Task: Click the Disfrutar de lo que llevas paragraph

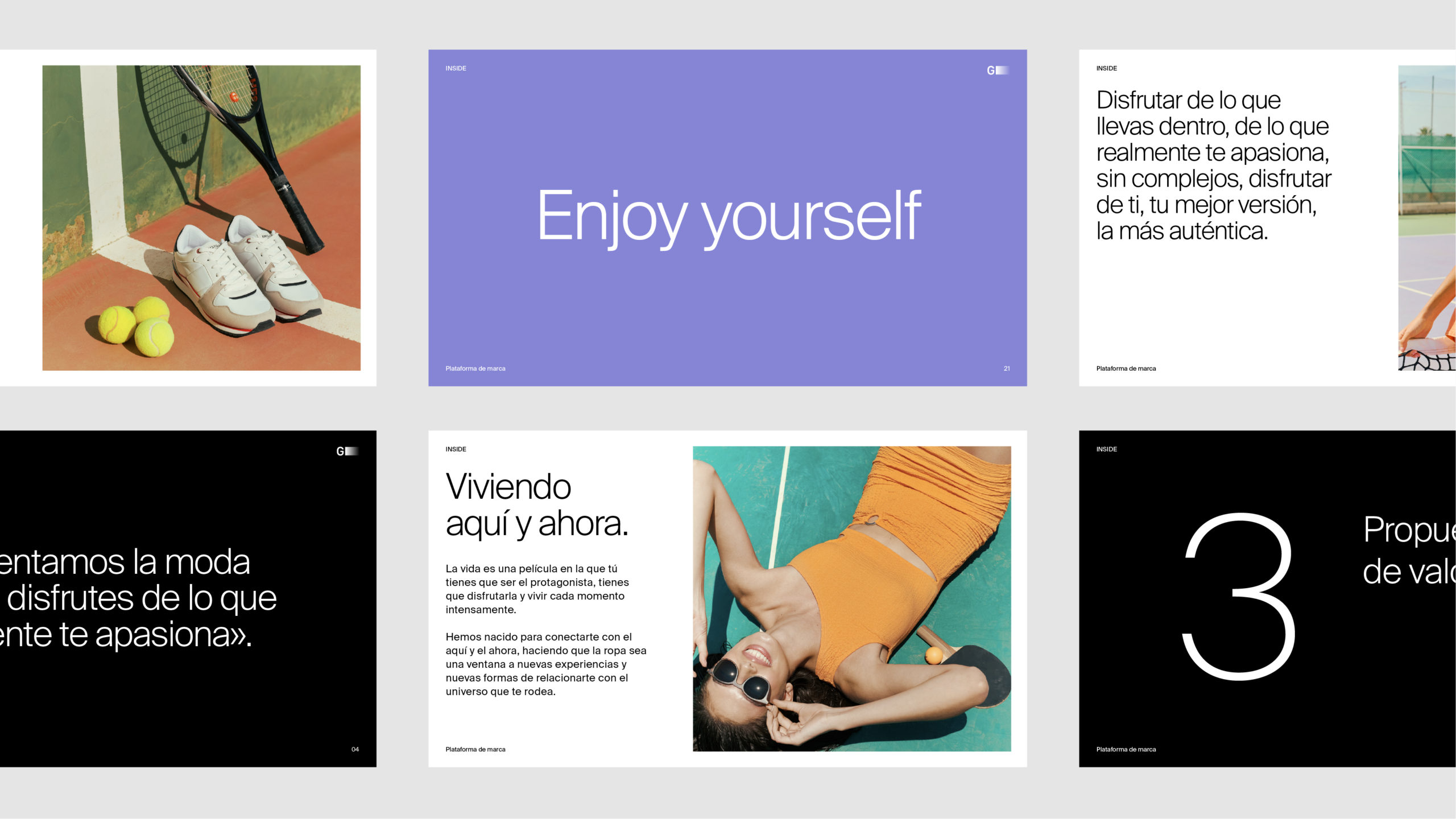Action: (1213, 165)
